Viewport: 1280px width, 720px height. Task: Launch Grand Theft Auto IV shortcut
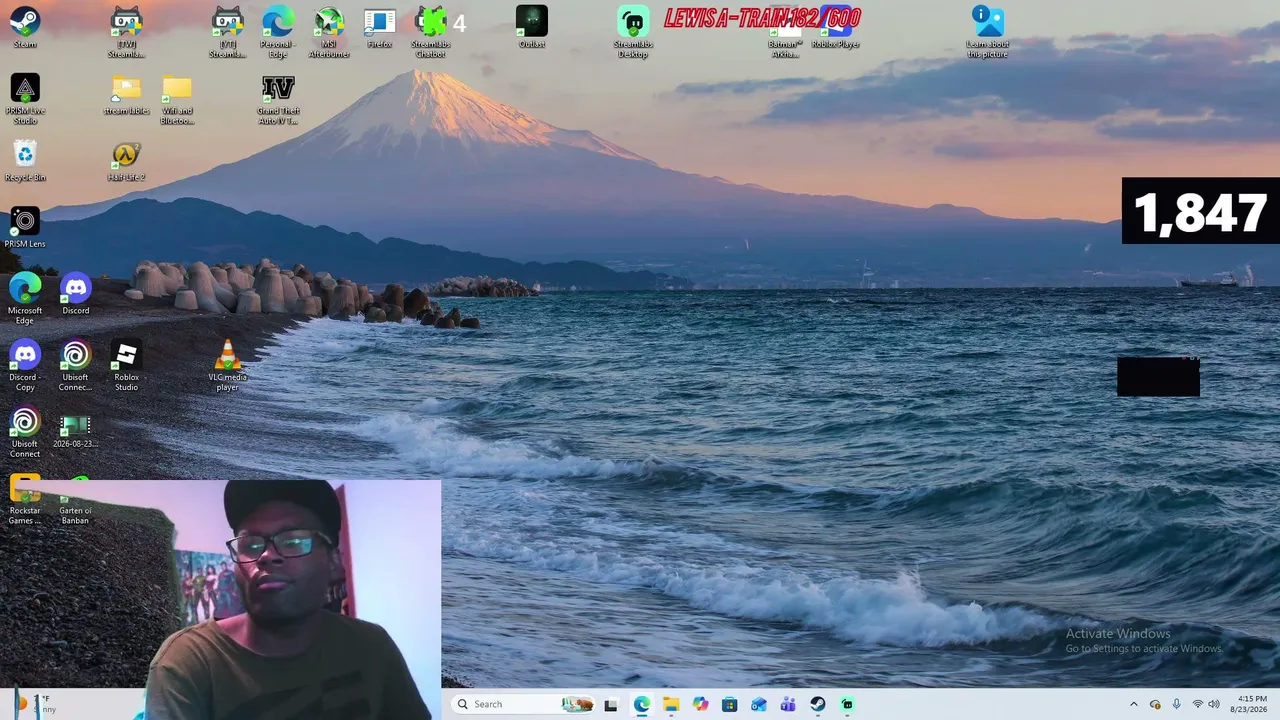278,99
